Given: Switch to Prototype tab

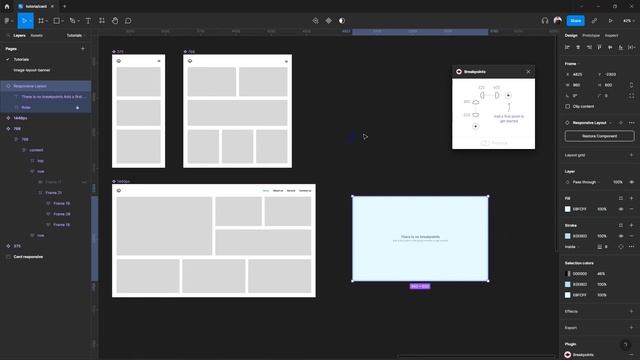Looking at the screenshot, I should [x=591, y=36].
